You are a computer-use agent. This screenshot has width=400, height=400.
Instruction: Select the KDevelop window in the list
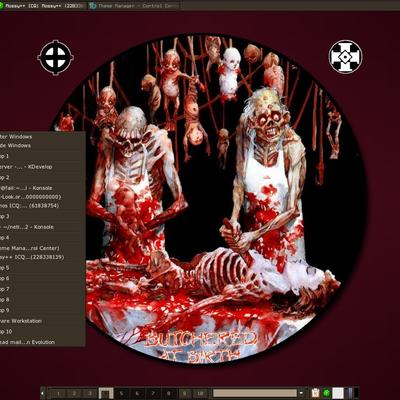[43, 167]
